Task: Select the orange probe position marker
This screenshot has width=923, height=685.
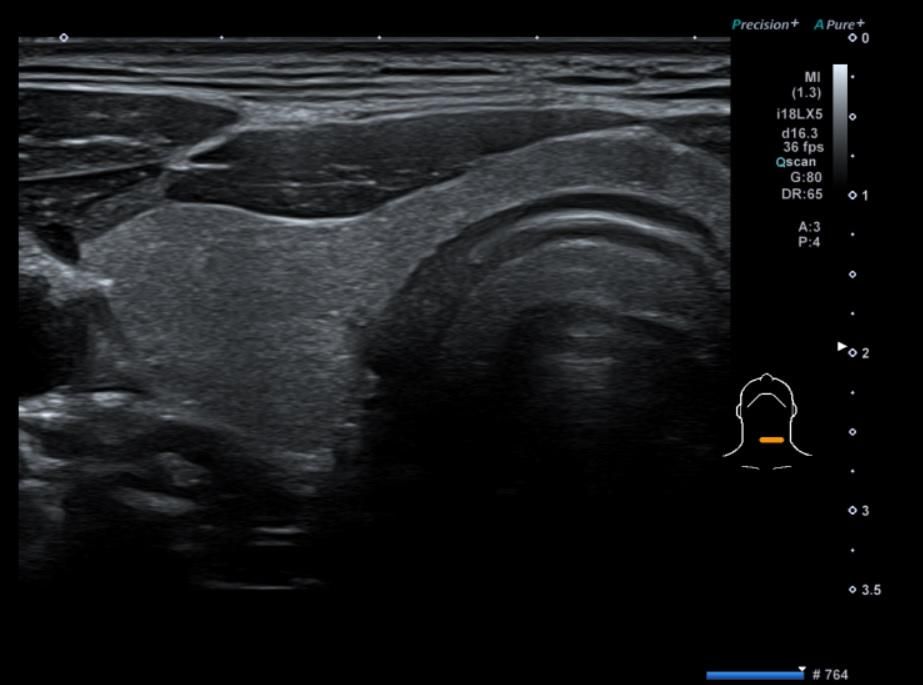Action: [771, 440]
